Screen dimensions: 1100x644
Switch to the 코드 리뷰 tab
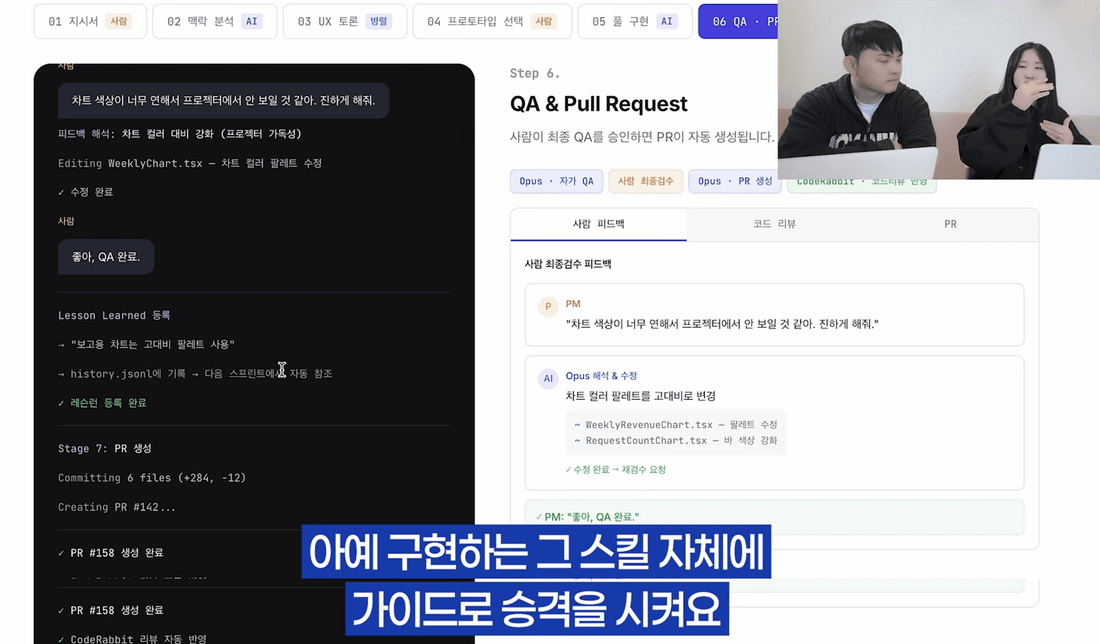774,224
